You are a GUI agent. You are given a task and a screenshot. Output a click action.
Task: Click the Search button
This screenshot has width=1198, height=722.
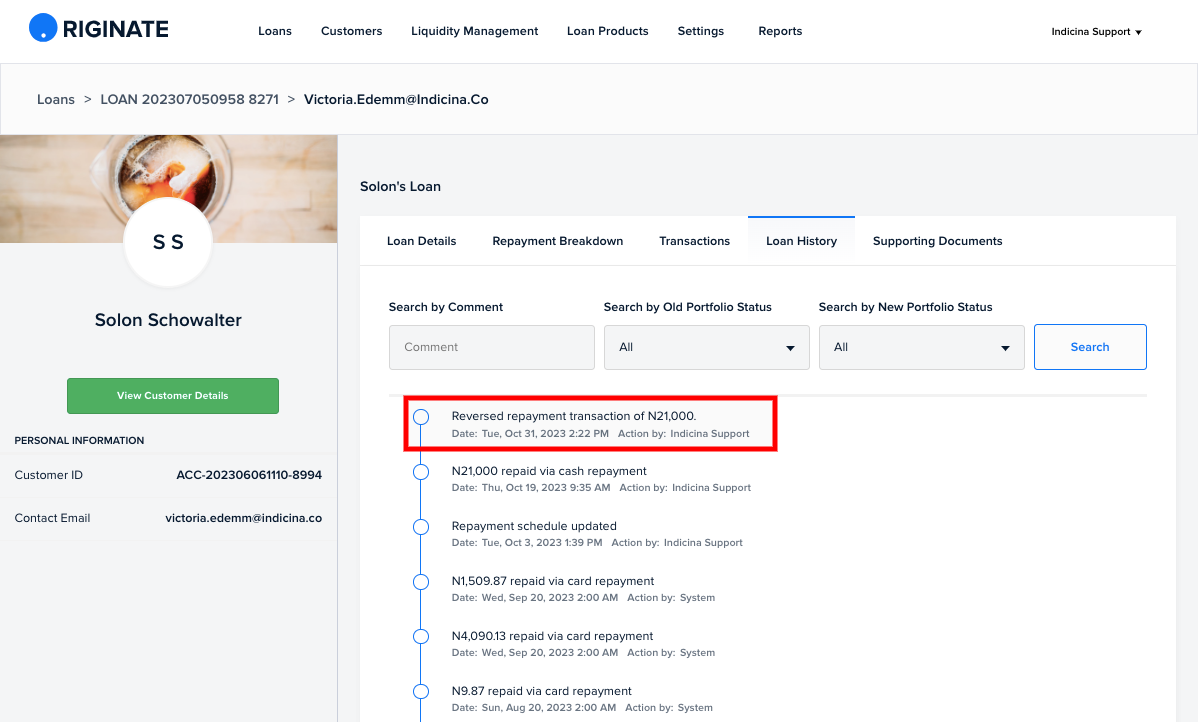(1090, 347)
